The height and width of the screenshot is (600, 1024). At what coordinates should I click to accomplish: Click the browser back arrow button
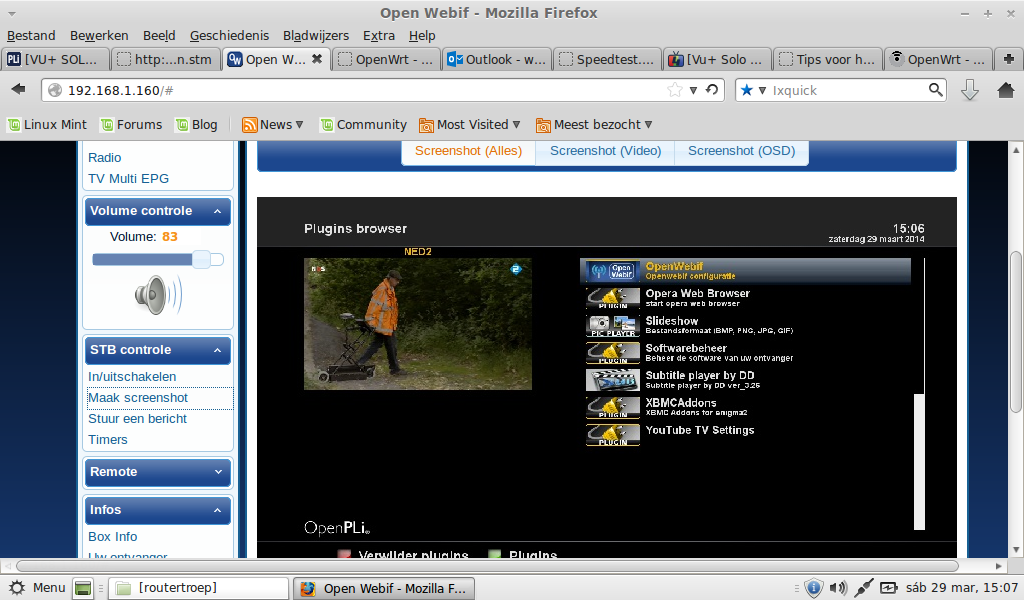[x=18, y=89]
